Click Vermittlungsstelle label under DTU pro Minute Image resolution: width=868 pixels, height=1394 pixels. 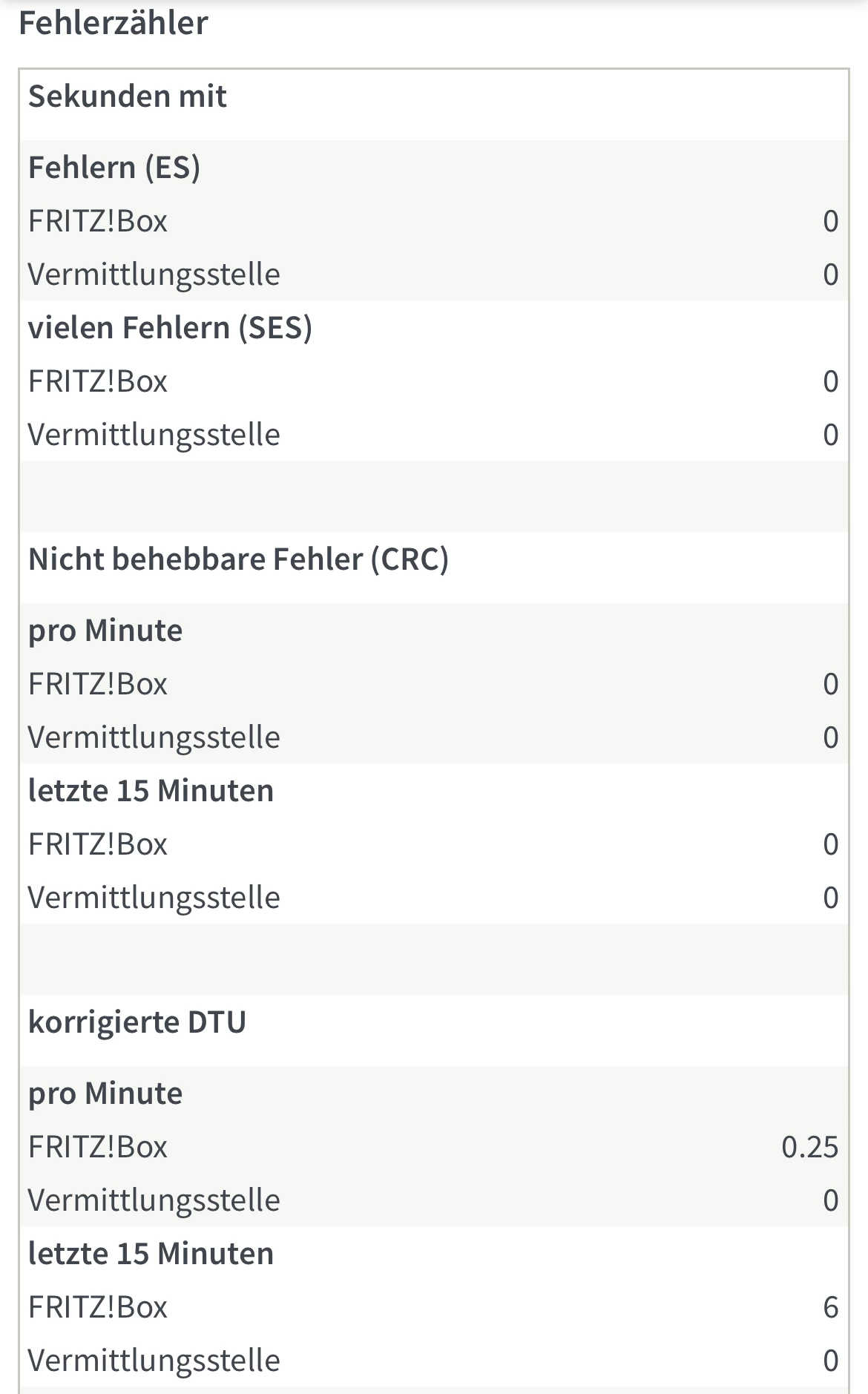(154, 1200)
